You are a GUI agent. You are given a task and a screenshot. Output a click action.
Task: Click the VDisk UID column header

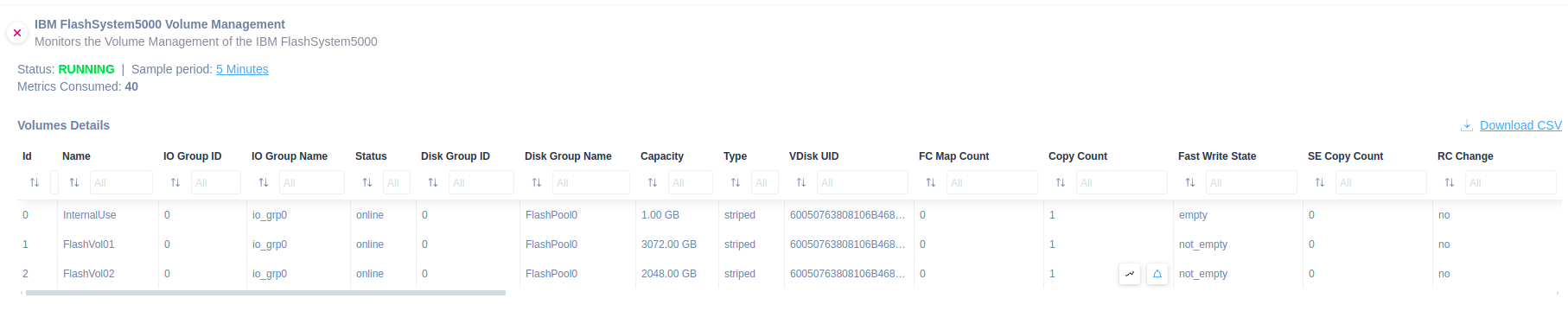coord(814,156)
